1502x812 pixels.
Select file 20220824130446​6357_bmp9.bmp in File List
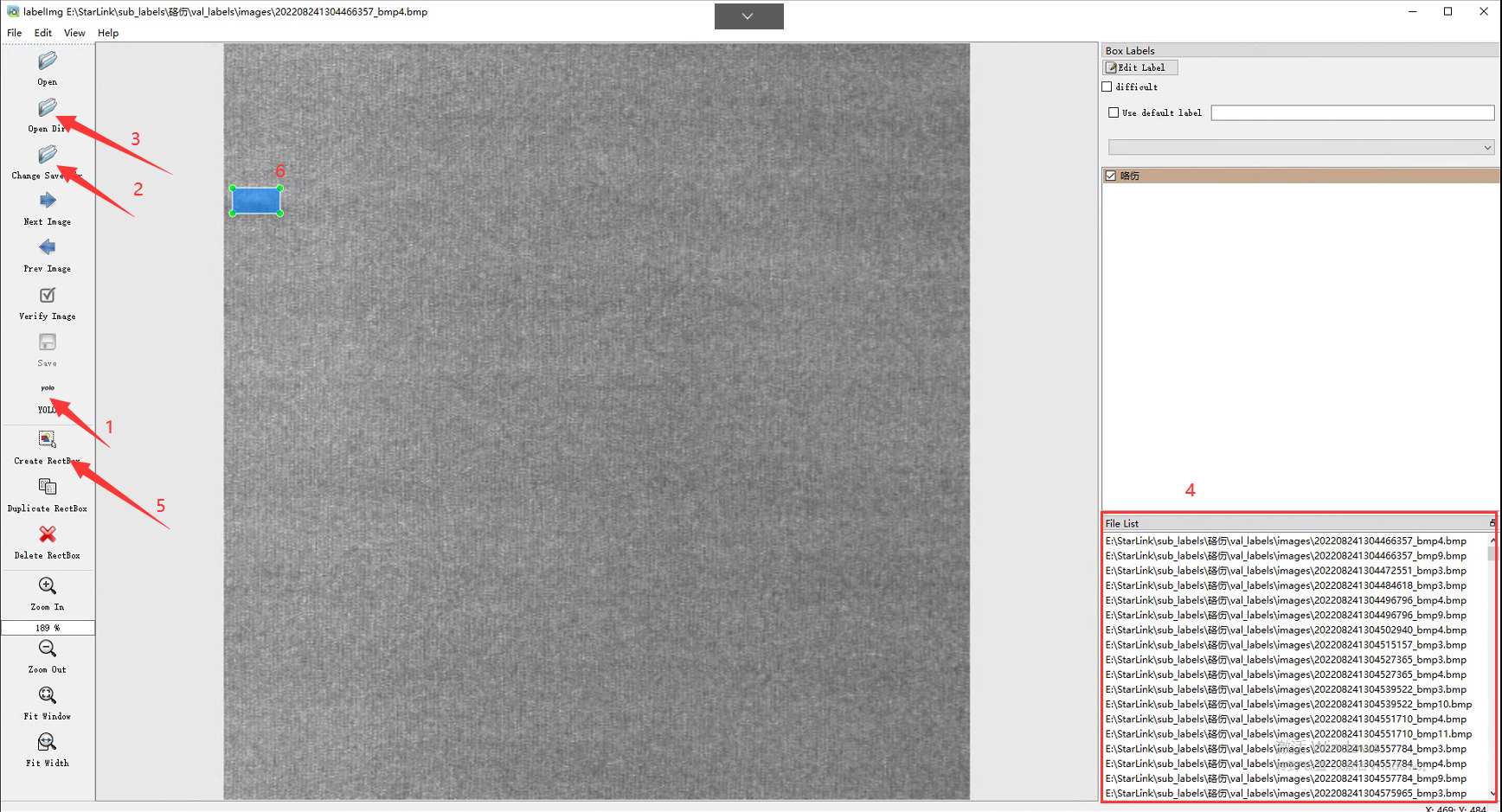click(1286, 556)
